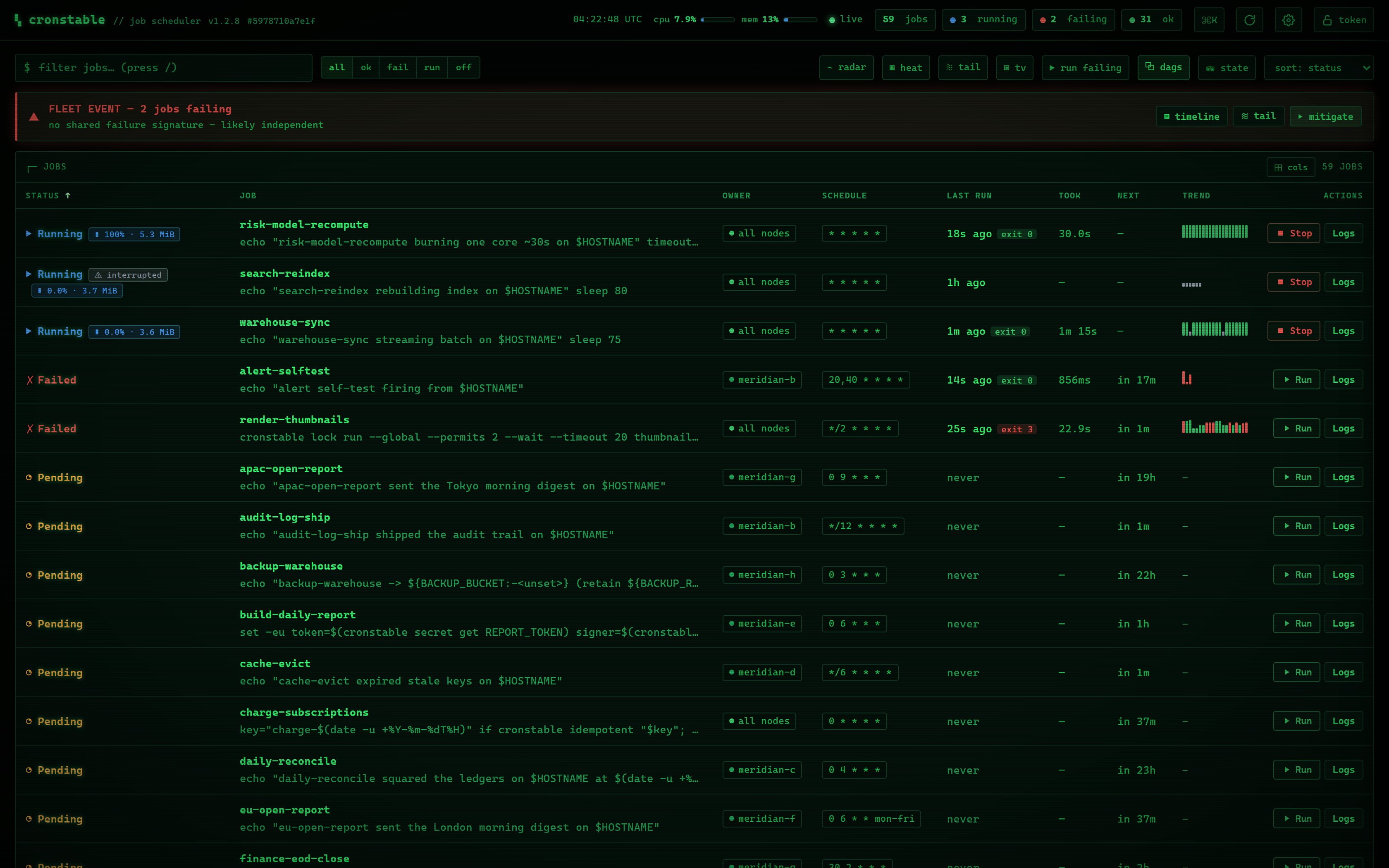This screenshot has height=868, width=1389.
Task: Open Logs for render-thumbnails
Action: pyautogui.click(x=1343, y=429)
